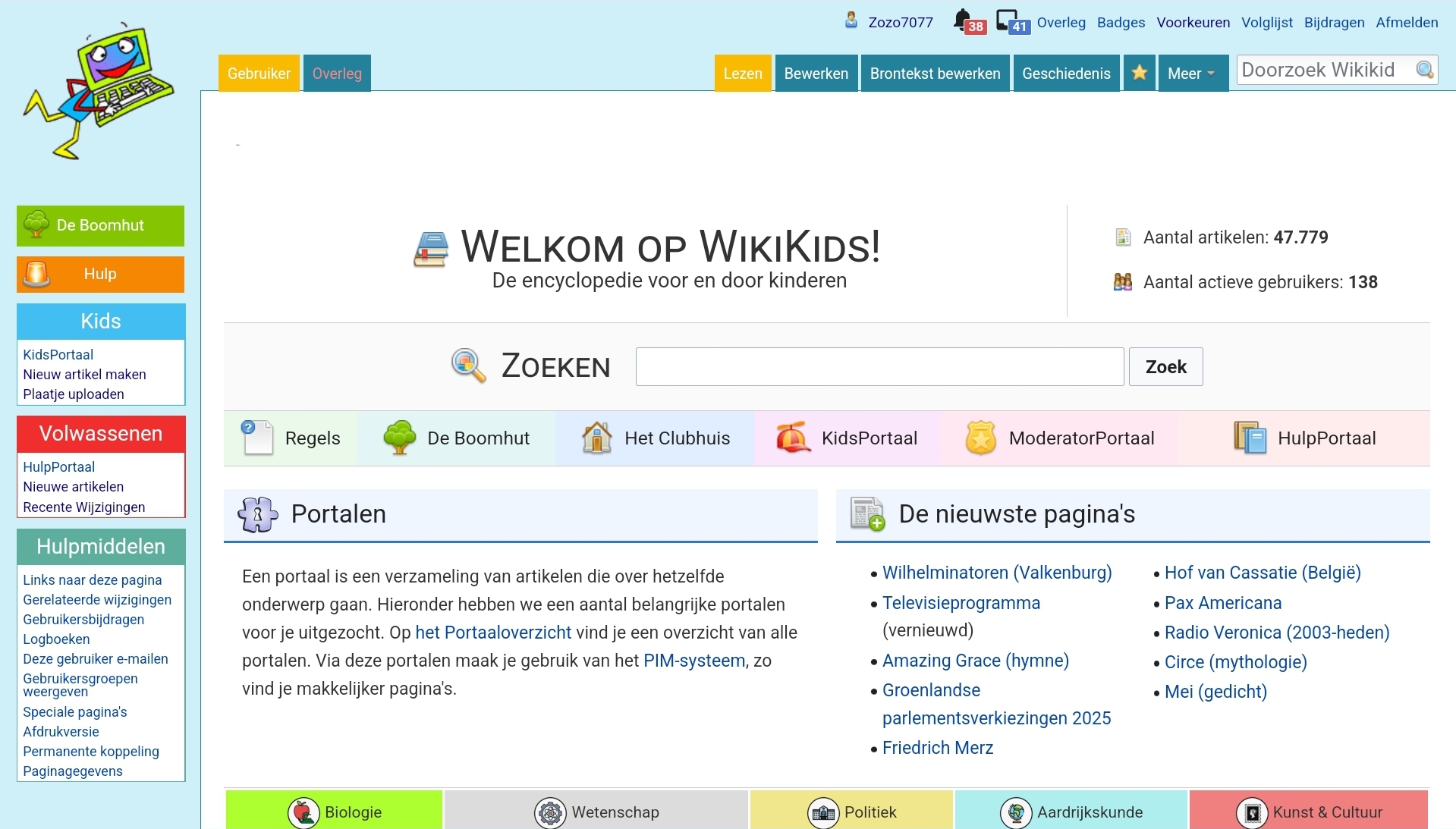Screen dimensions: 1456x829
Task: Open Gebruikersbijdragen in Hulpmiddelen
Action: (83, 619)
